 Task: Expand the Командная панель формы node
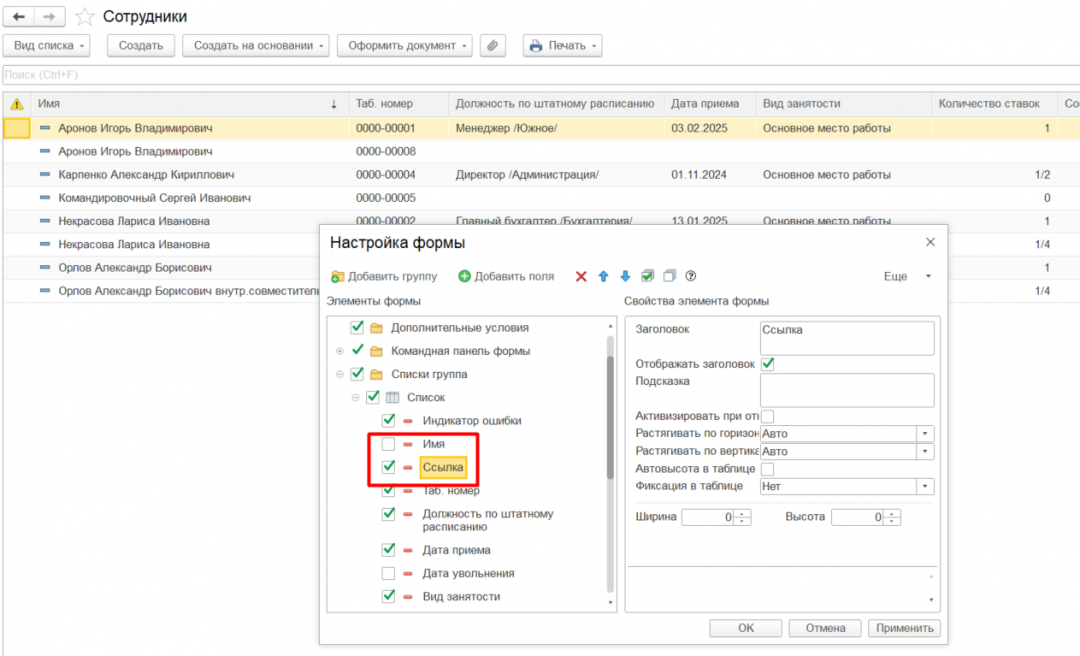pos(340,351)
